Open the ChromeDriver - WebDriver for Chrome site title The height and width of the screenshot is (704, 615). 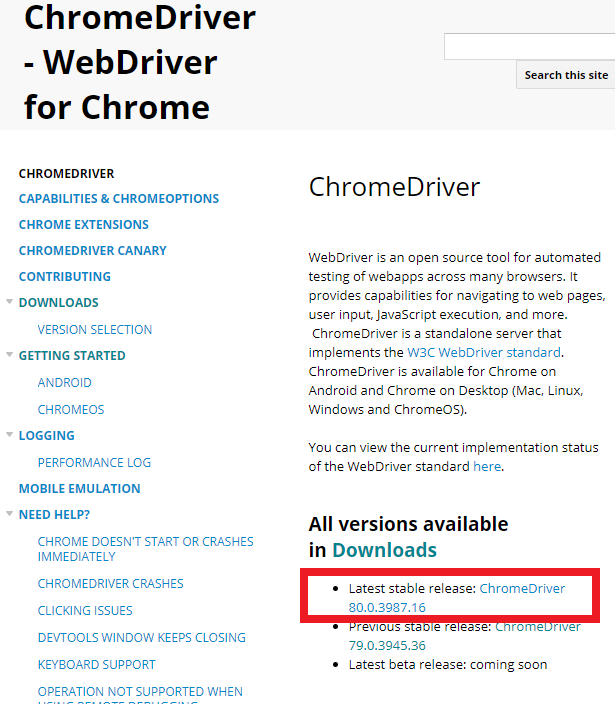[140, 62]
